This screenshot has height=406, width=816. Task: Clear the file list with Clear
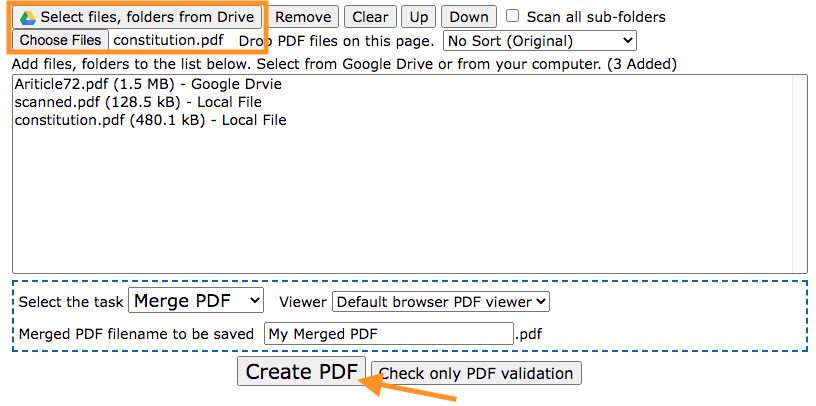point(370,17)
